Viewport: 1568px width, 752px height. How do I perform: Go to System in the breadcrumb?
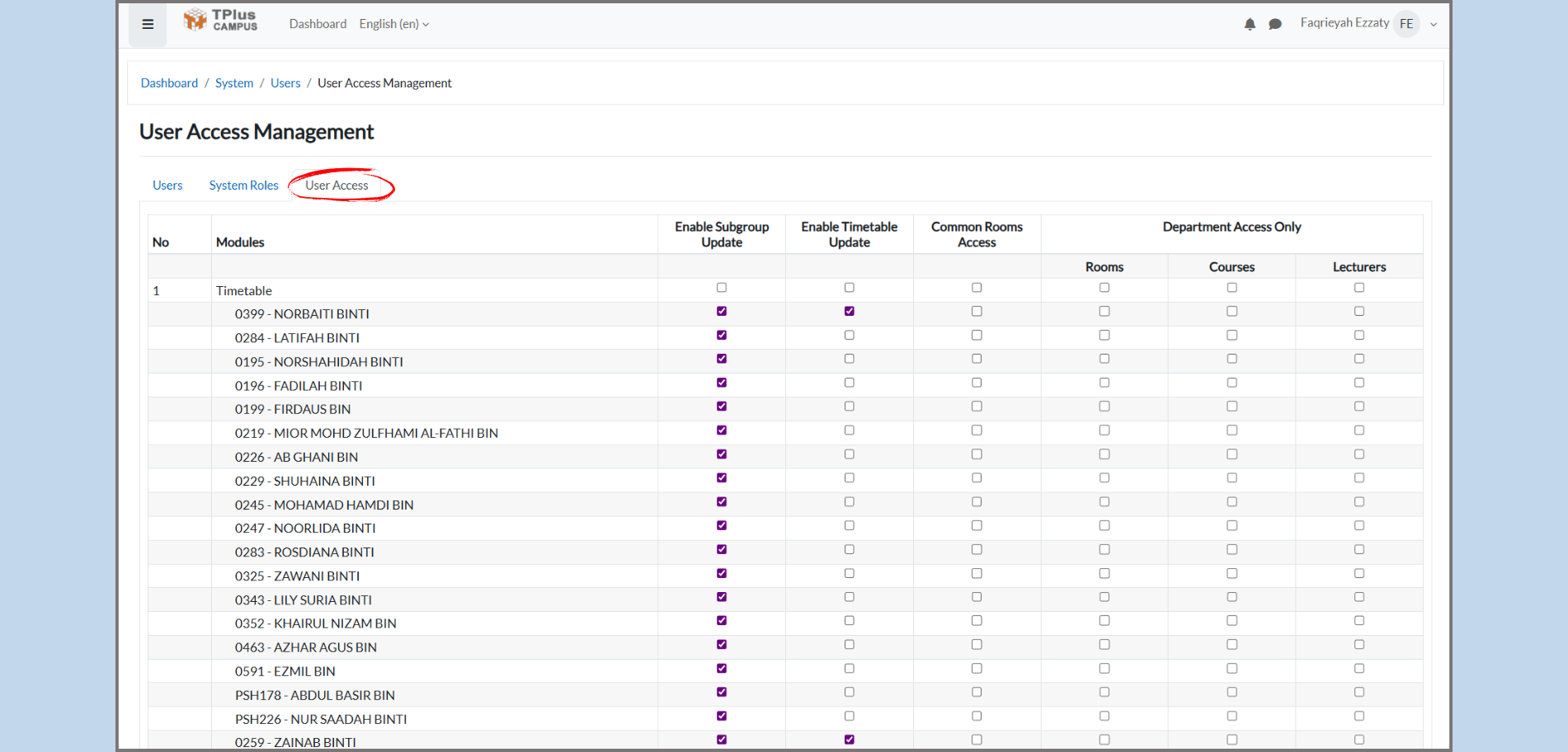(x=234, y=83)
